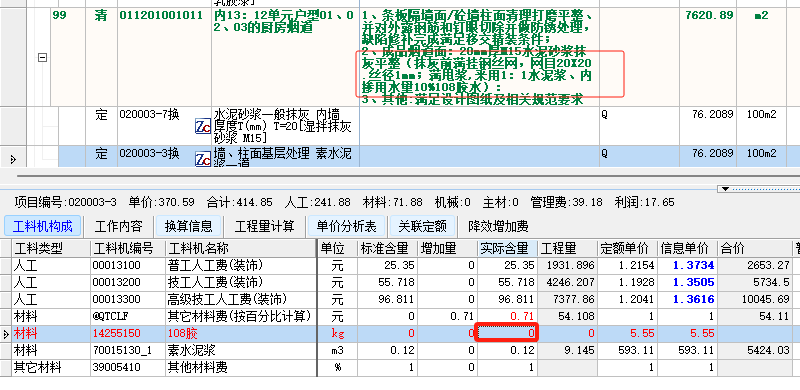Select 技工人工费(装饰) row name

tap(215, 282)
